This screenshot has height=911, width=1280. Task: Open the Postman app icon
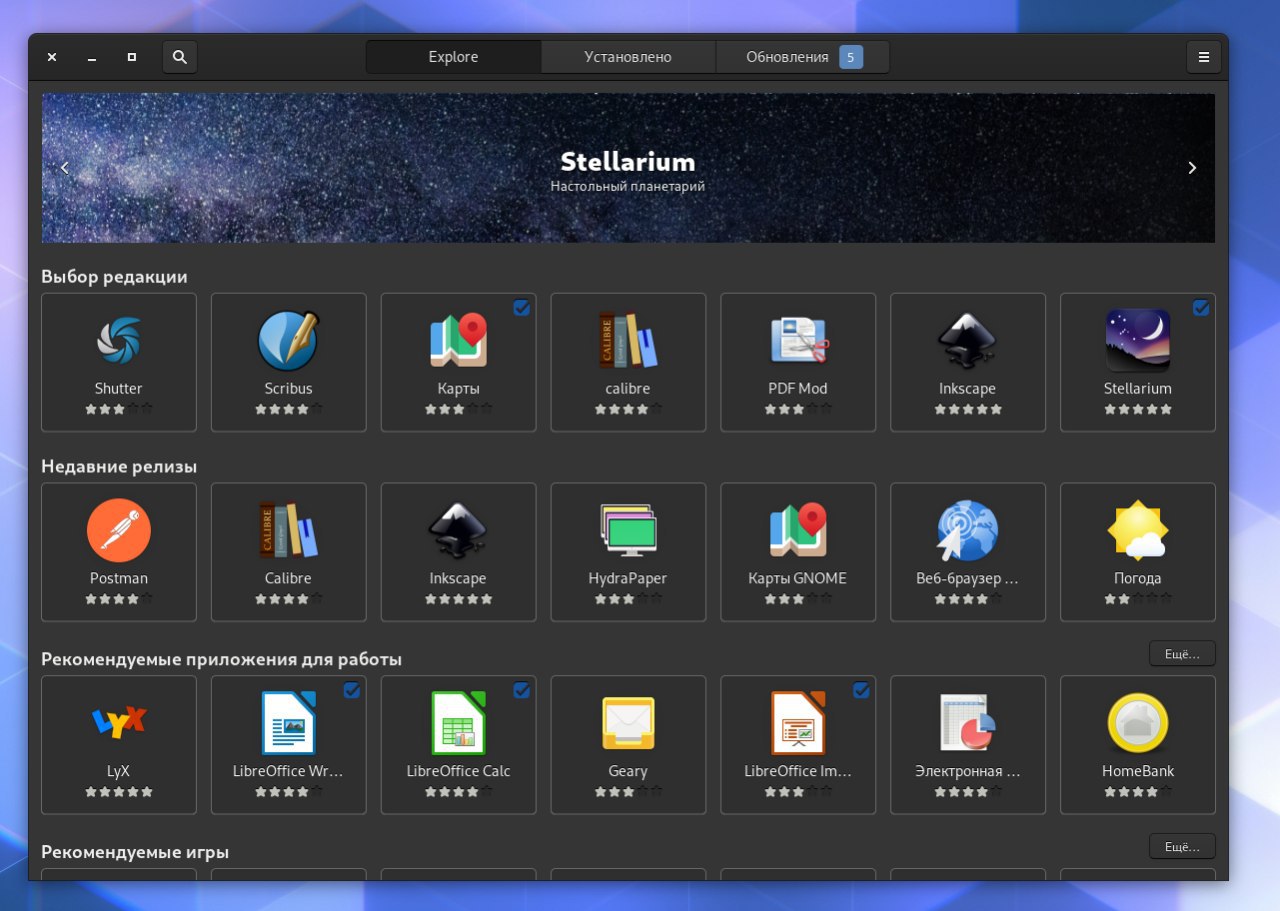[119, 530]
